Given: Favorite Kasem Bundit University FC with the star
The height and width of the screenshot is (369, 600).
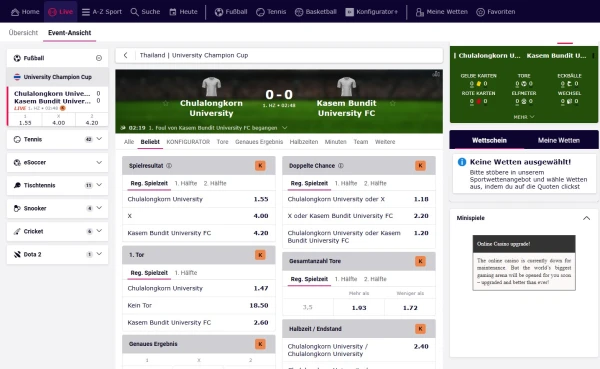Looking at the screenshot, I should pos(392,103).
